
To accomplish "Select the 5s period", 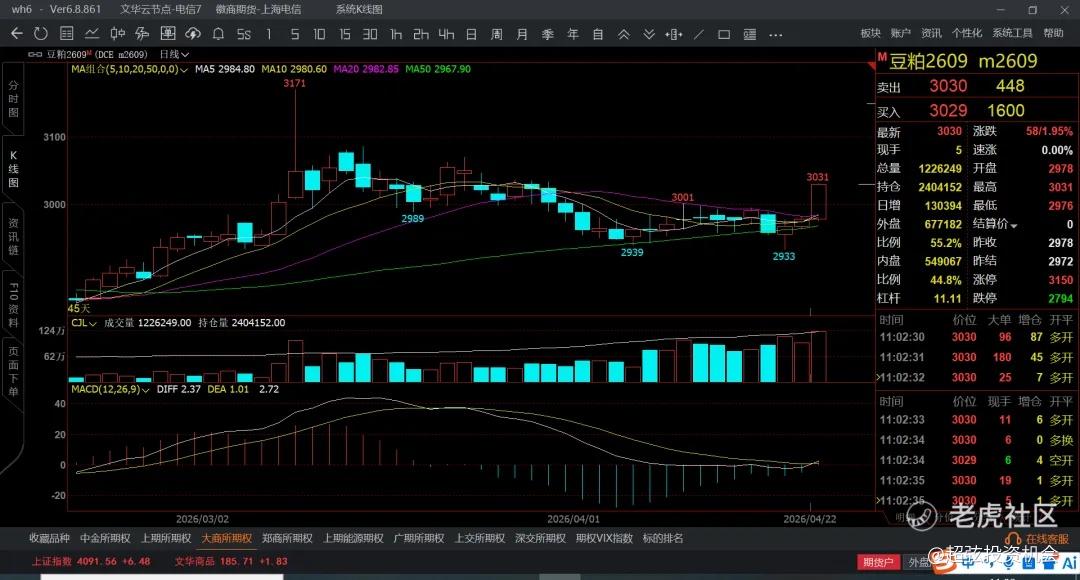I will [244, 34].
